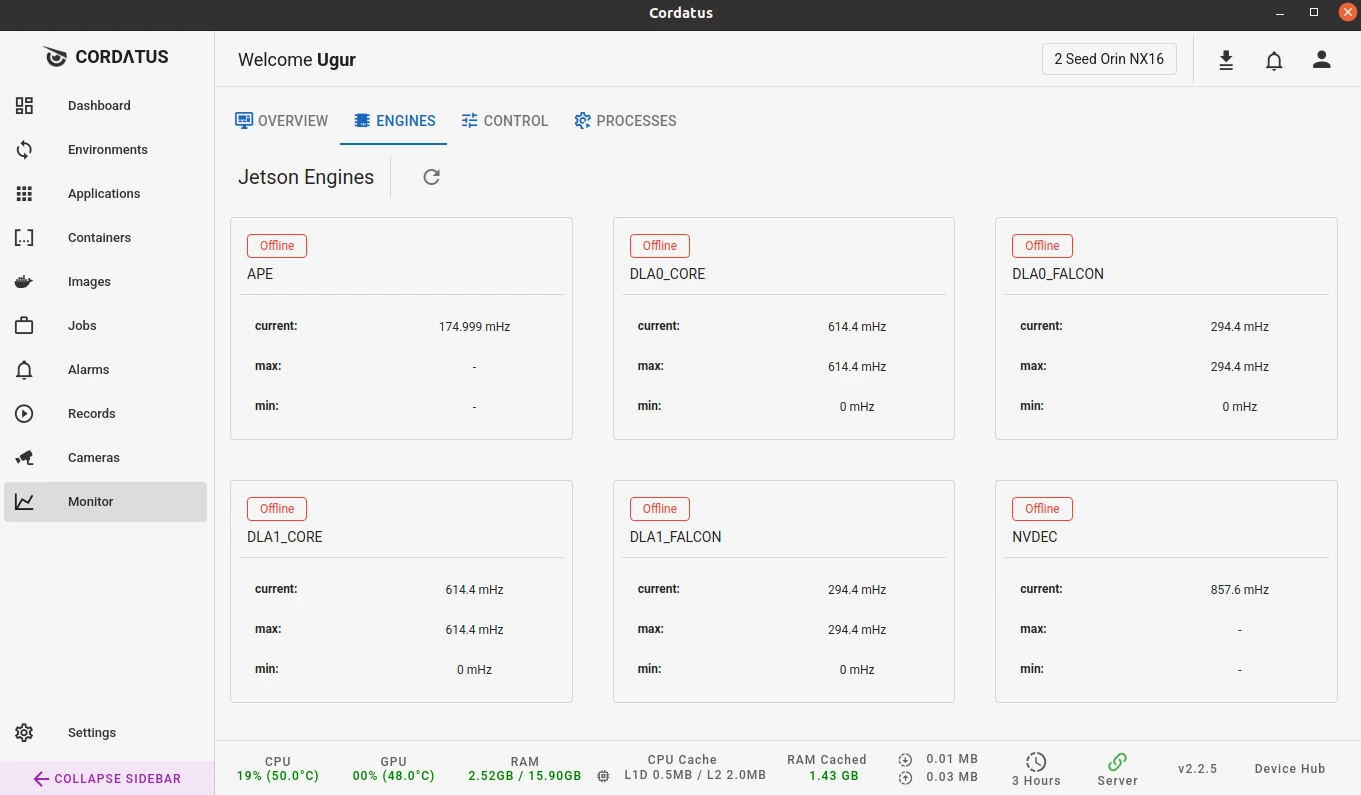Click the Cordatus logo
The height and width of the screenshot is (795, 1361).
click(x=106, y=57)
